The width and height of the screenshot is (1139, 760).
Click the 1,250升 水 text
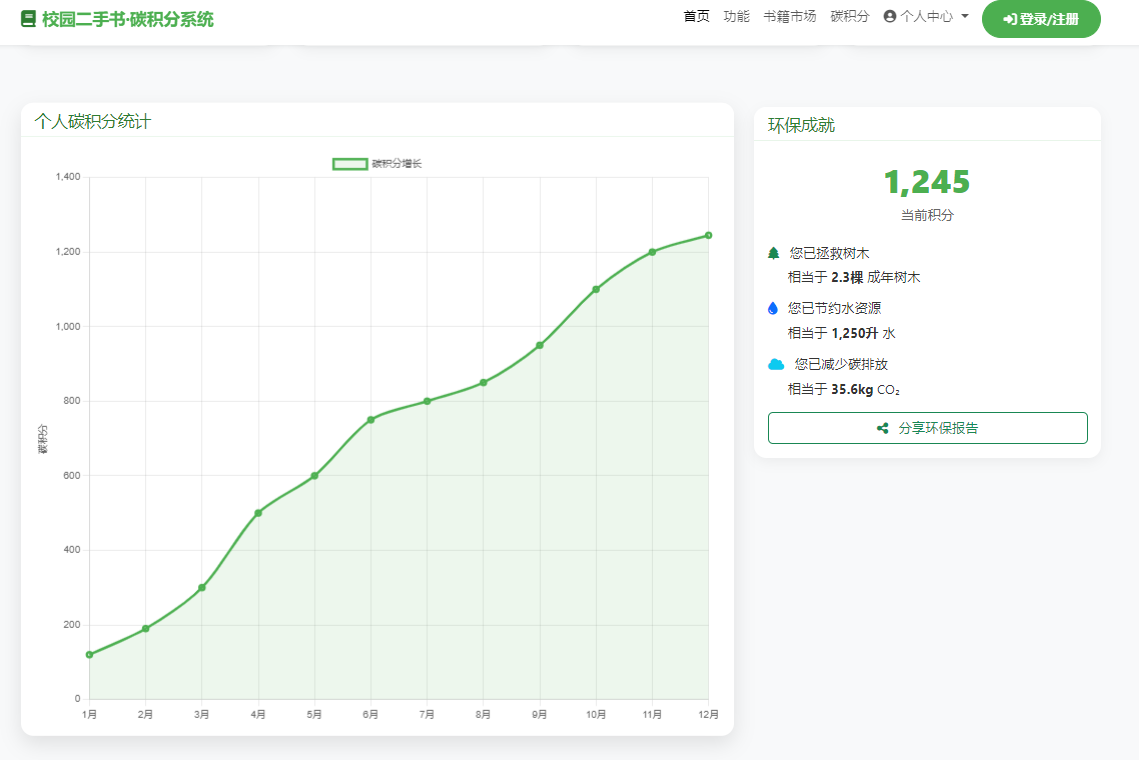pyautogui.click(x=864, y=333)
